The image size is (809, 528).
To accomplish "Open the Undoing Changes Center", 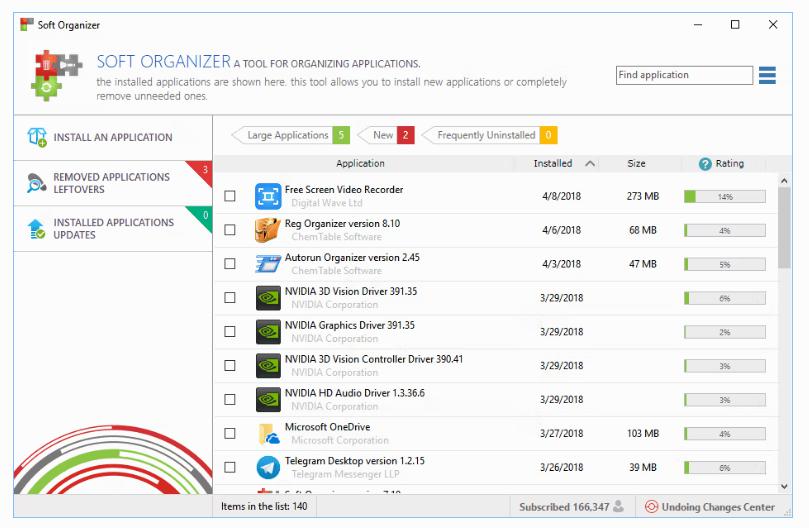I will [x=710, y=507].
